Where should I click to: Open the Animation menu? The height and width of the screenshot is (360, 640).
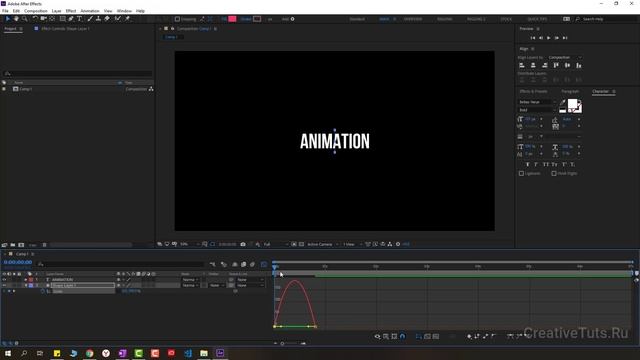[x=90, y=11]
